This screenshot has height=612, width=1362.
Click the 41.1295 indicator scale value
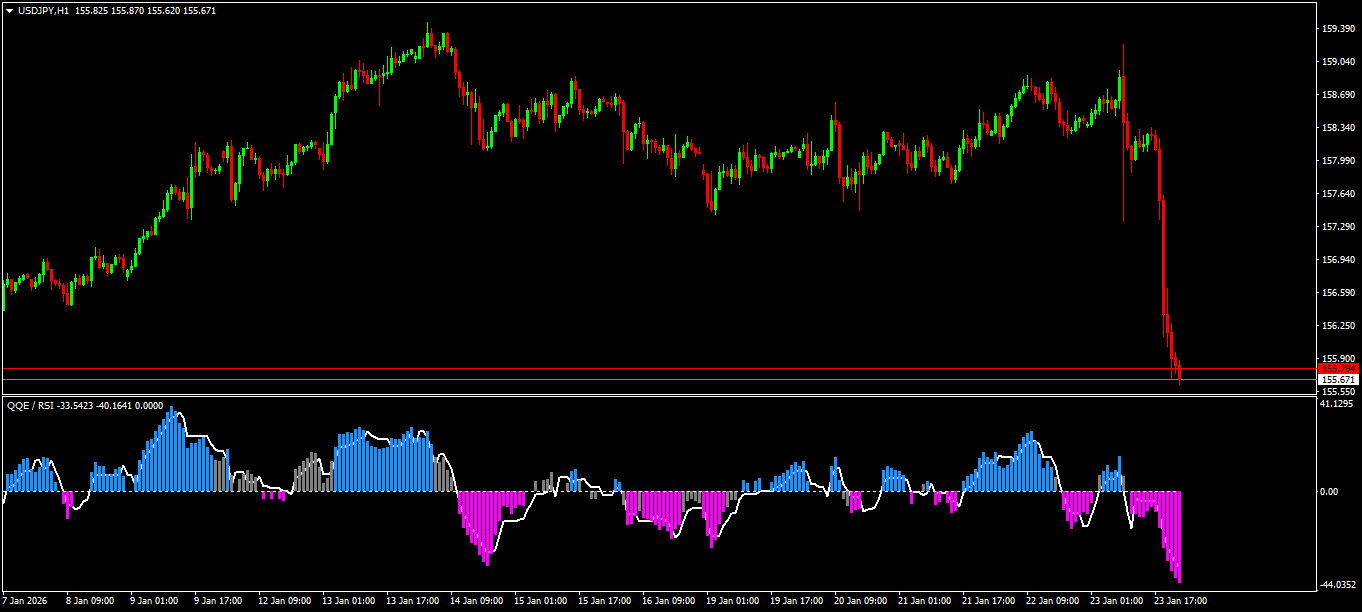click(1338, 404)
